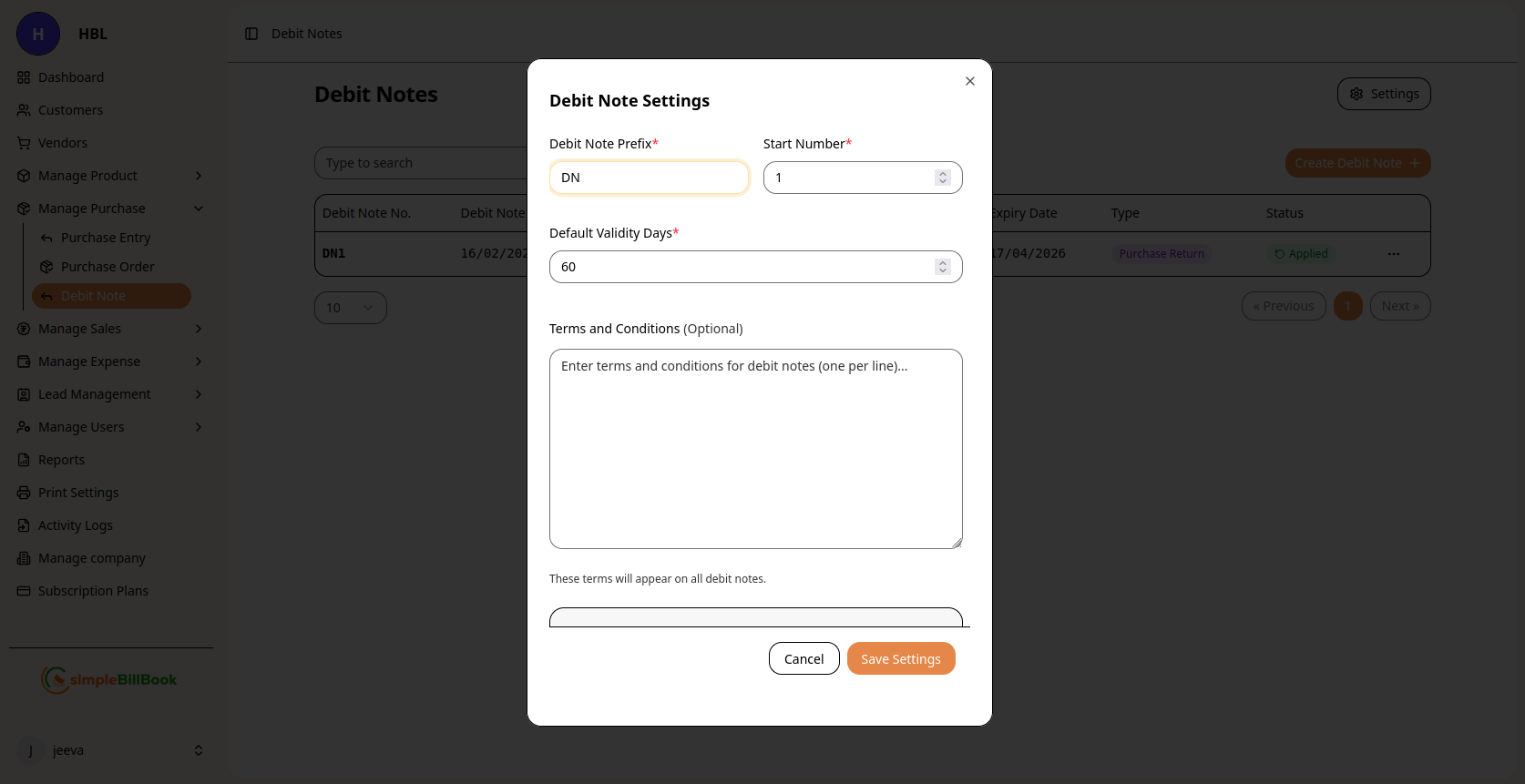
Task: Open the Dashboard icon in sidebar
Action: coord(24,77)
